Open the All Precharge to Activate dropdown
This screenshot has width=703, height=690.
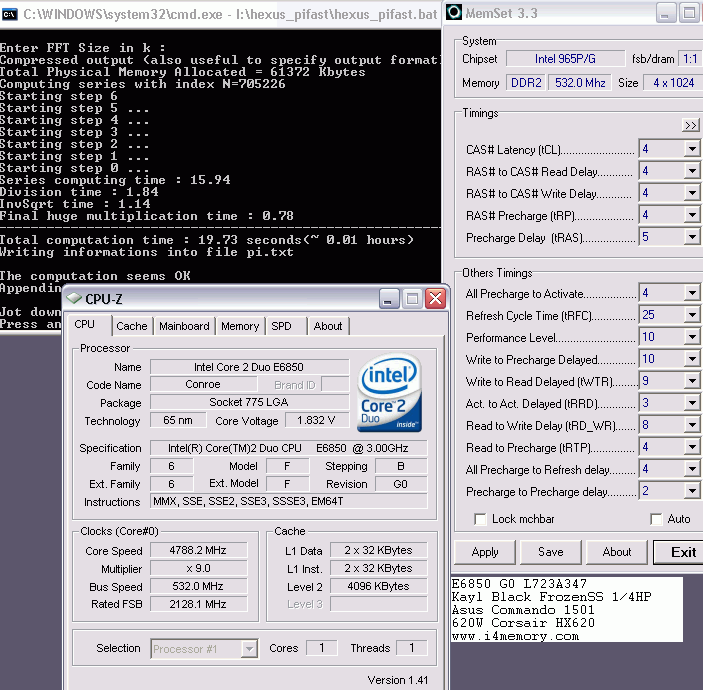pyautogui.click(x=692, y=293)
